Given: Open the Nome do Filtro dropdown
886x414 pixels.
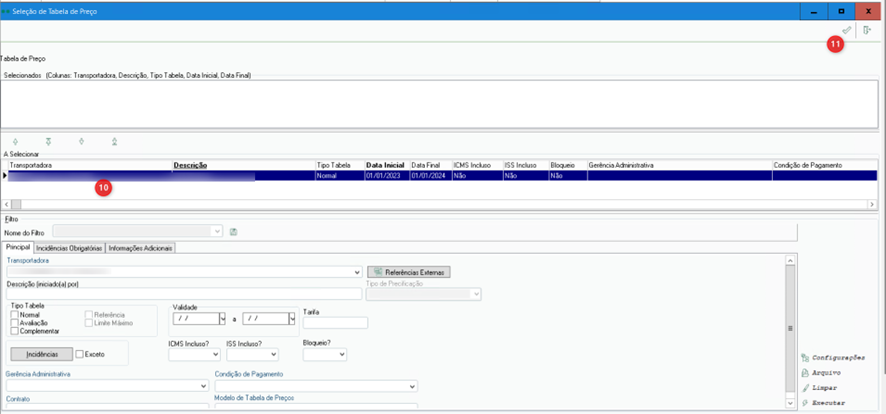Looking at the screenshot, I should pyautogui.click(x=218, y=232).
